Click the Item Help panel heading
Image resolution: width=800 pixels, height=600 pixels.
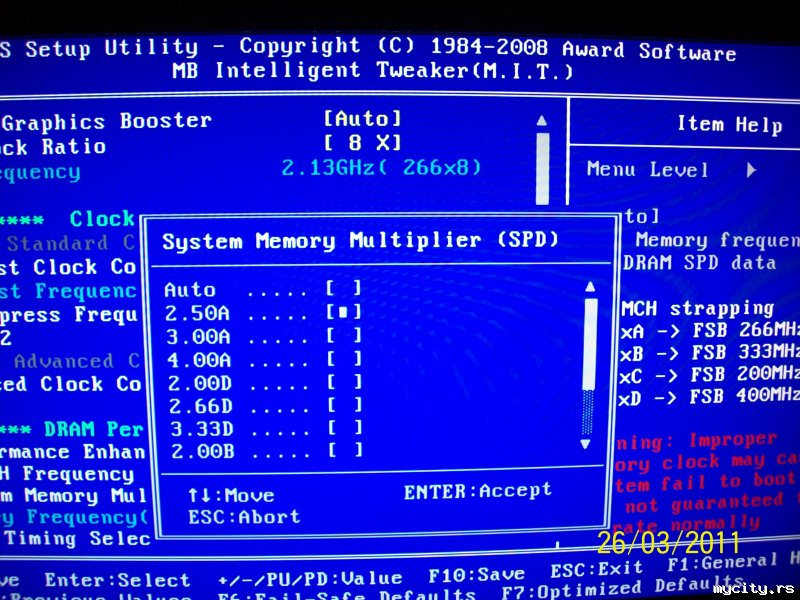click(730, 124)
